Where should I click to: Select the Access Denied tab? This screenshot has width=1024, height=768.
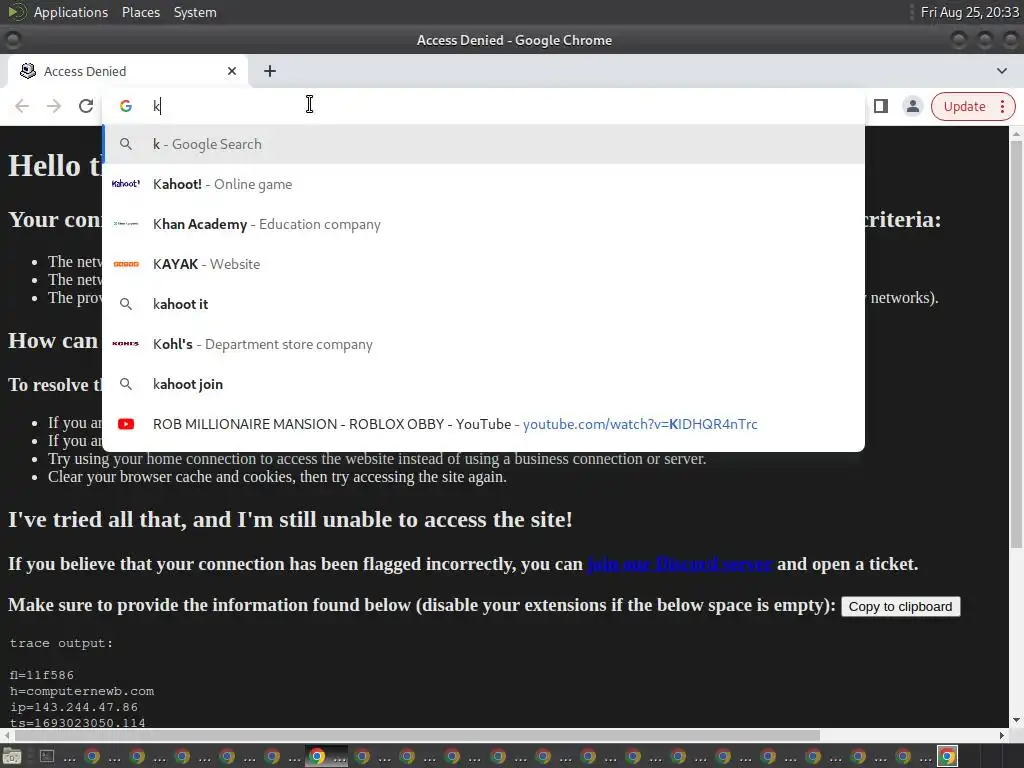(127, 71)
